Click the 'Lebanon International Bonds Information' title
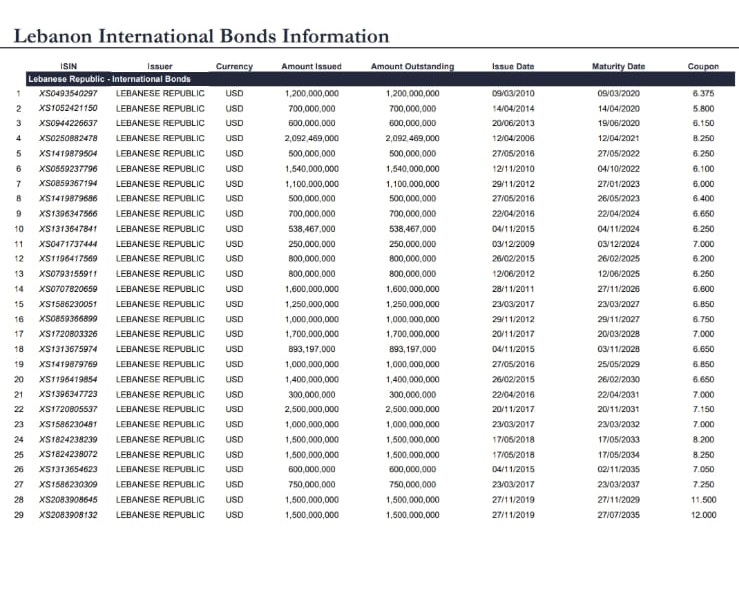 201,36
